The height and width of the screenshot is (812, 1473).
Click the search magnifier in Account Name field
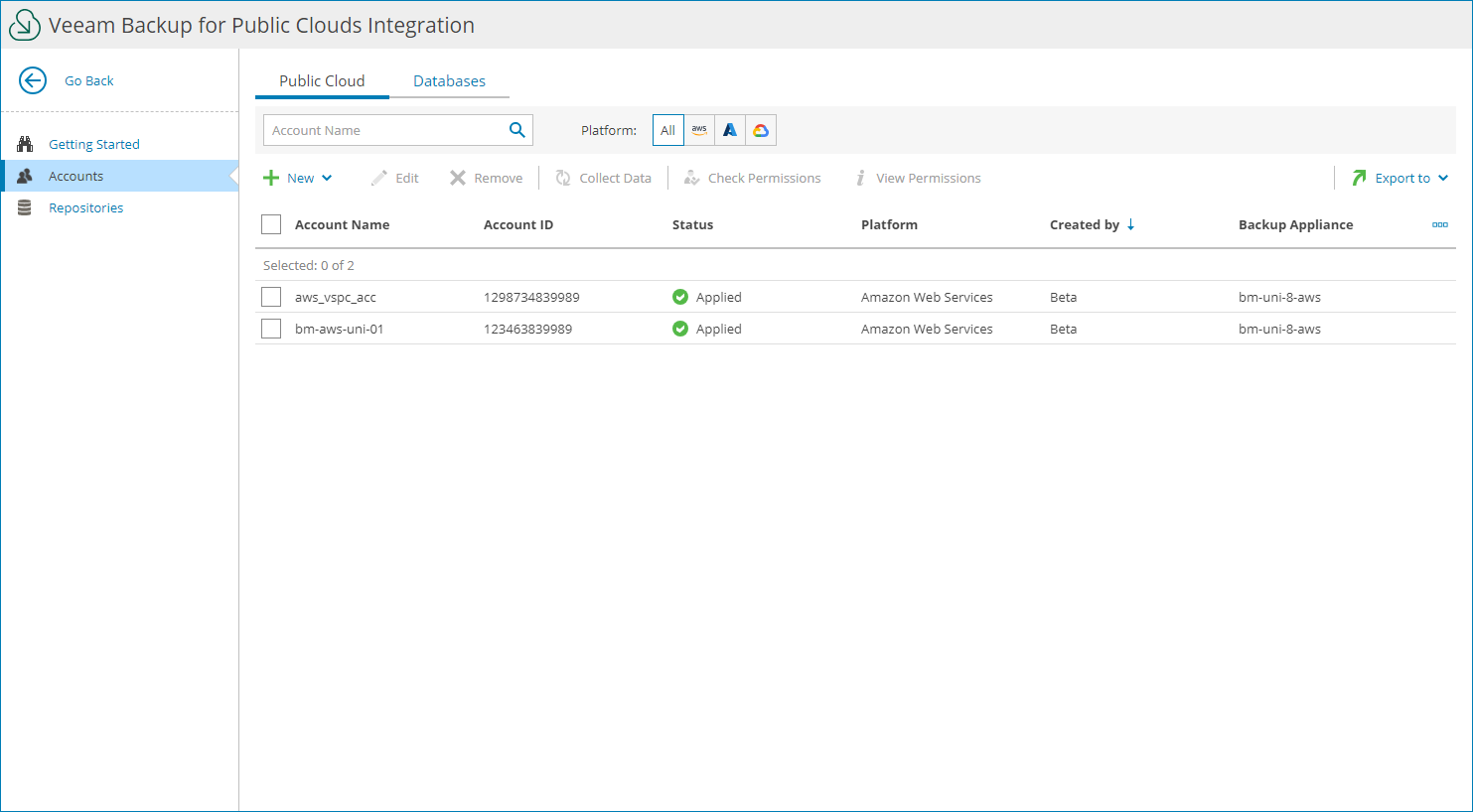516,129
